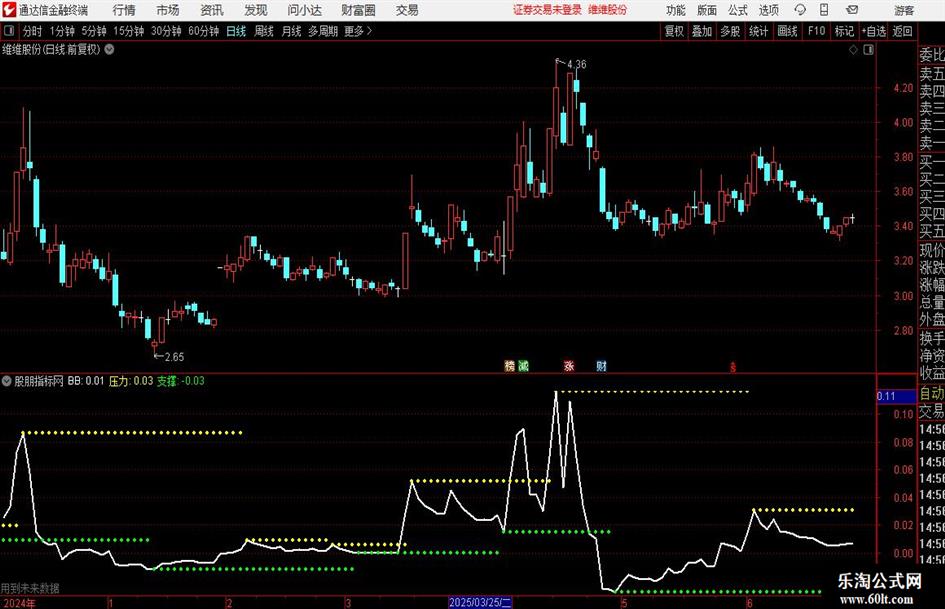945x609 pixels.
Task: Click the 叠加 overlay button
Action: pos(702,31)
